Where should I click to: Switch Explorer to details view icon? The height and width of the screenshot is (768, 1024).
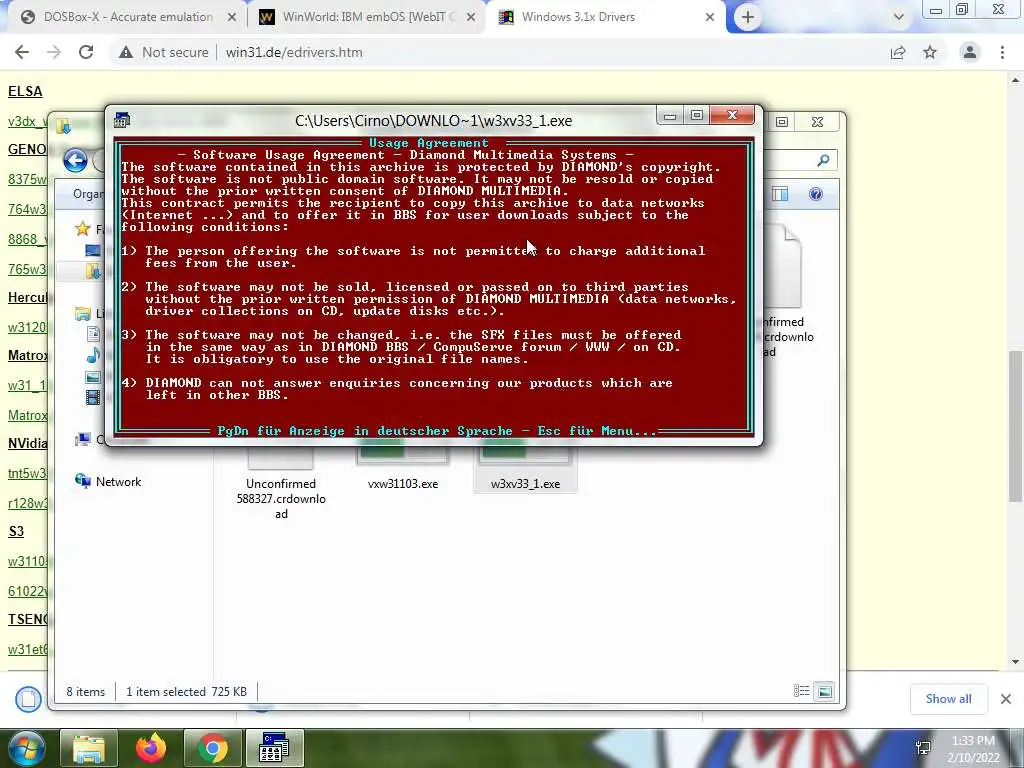pyautogui.click(x=801, y=691)
